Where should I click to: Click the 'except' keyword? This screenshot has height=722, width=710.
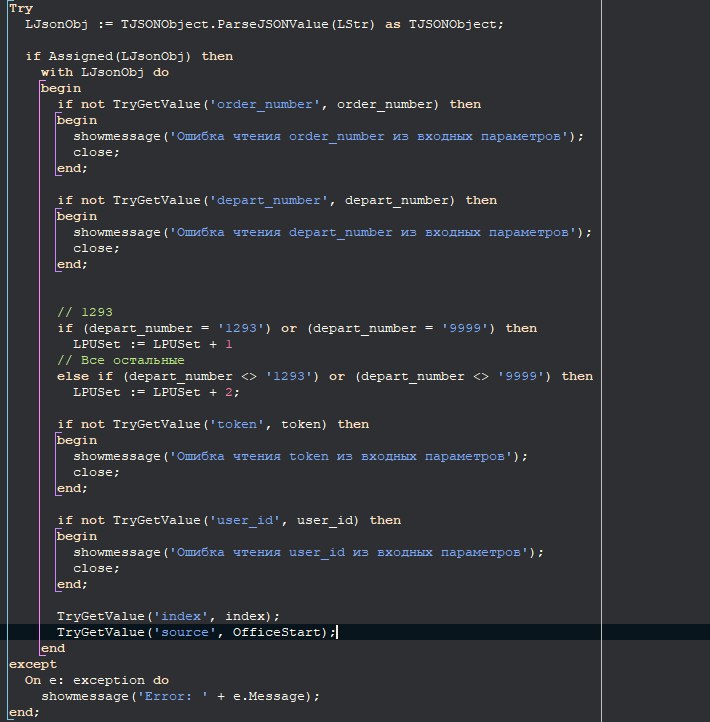(33, 664)
